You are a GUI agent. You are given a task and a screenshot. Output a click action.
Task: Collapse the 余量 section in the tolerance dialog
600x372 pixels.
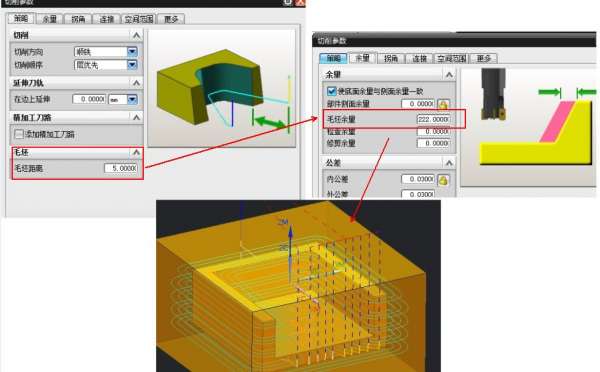[449, 75]
